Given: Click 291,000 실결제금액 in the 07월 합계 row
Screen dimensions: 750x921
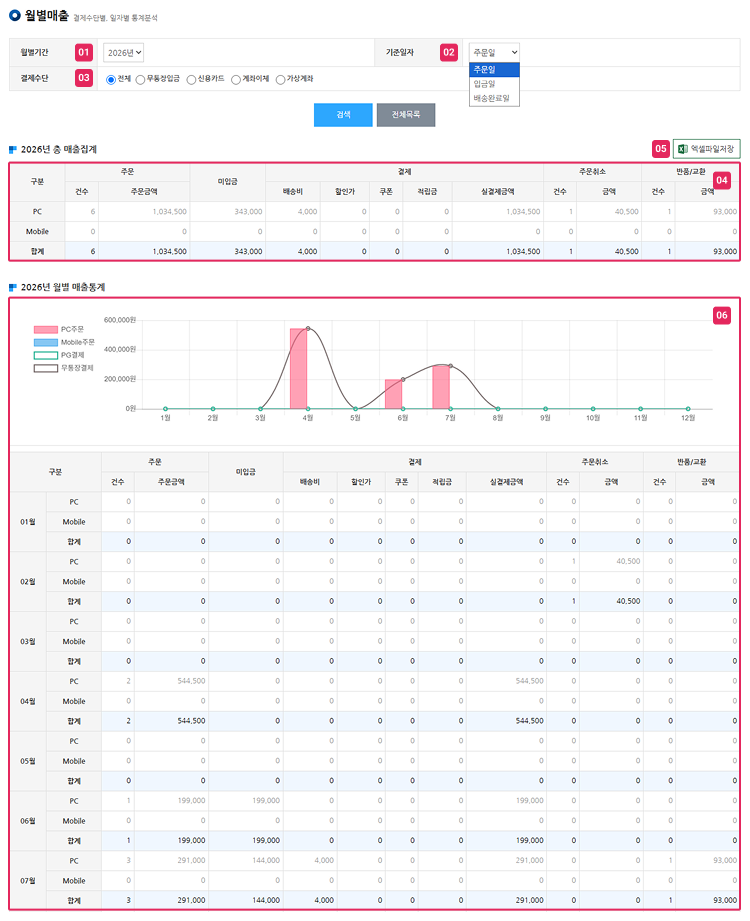Looking at the screenshot, I should point(530,900).
